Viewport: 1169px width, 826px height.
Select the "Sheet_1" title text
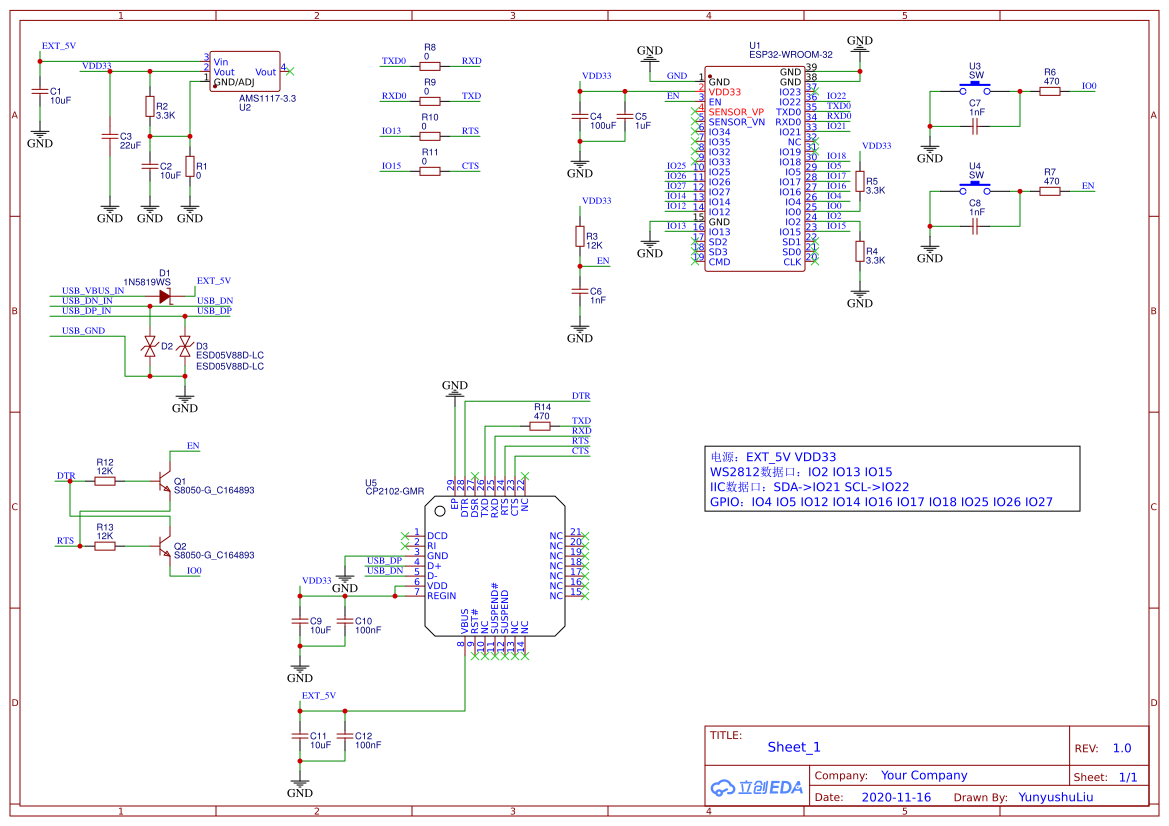[x=794, y=747]
